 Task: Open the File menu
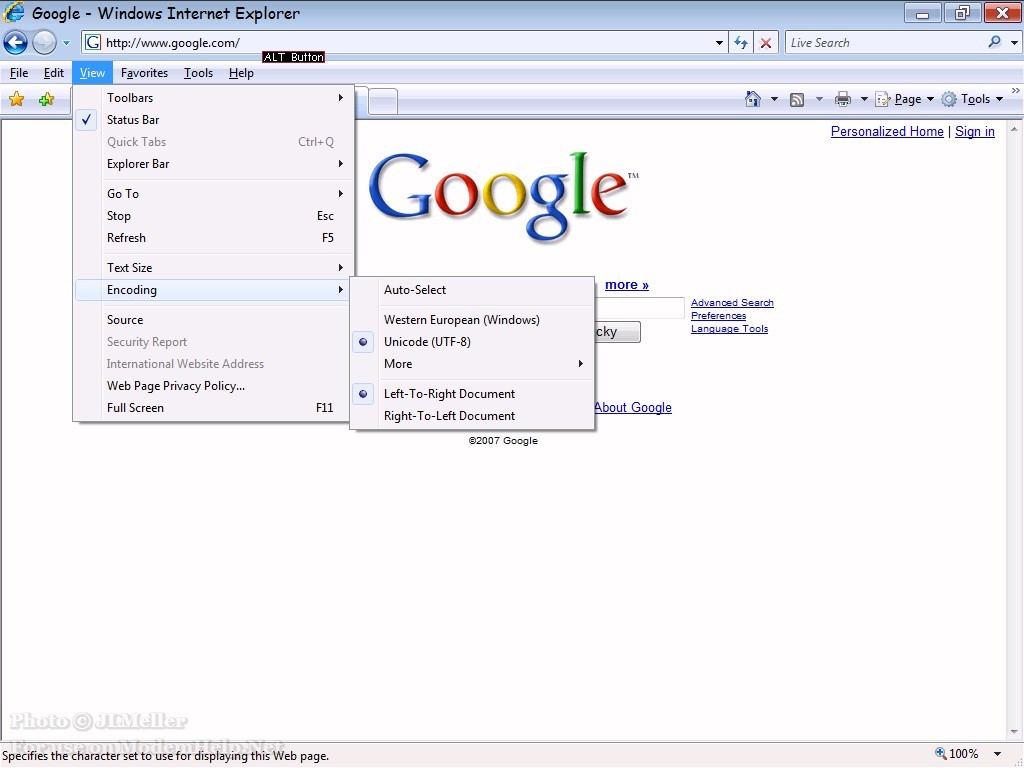tap(19, 73)
